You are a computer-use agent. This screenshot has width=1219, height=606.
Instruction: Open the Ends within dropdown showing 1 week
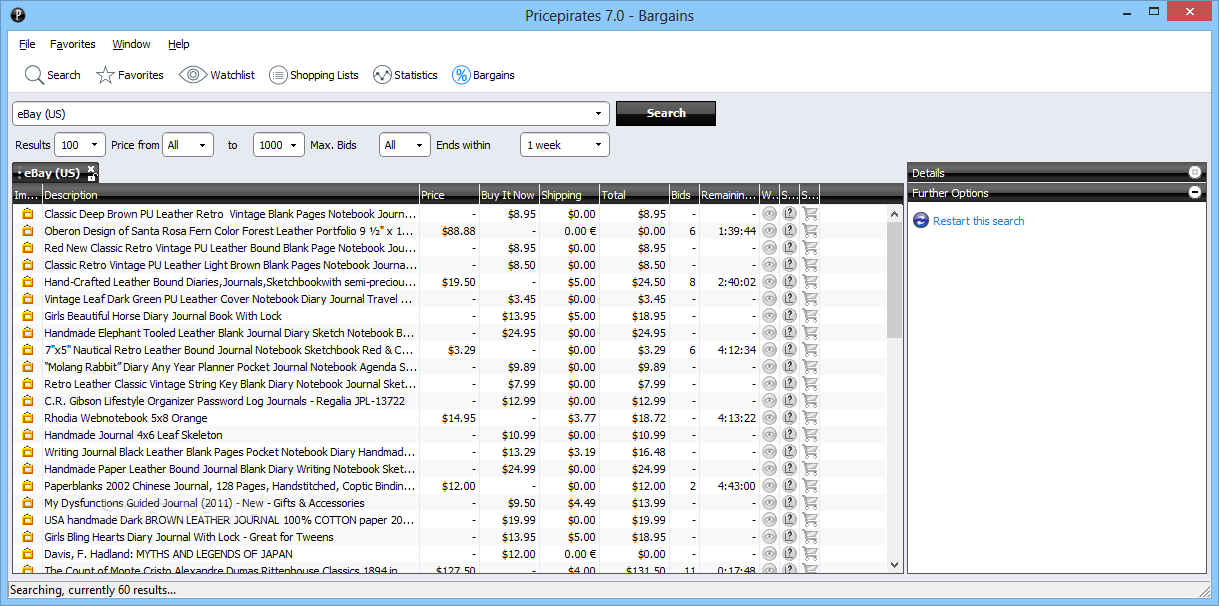tap(565, 145)
